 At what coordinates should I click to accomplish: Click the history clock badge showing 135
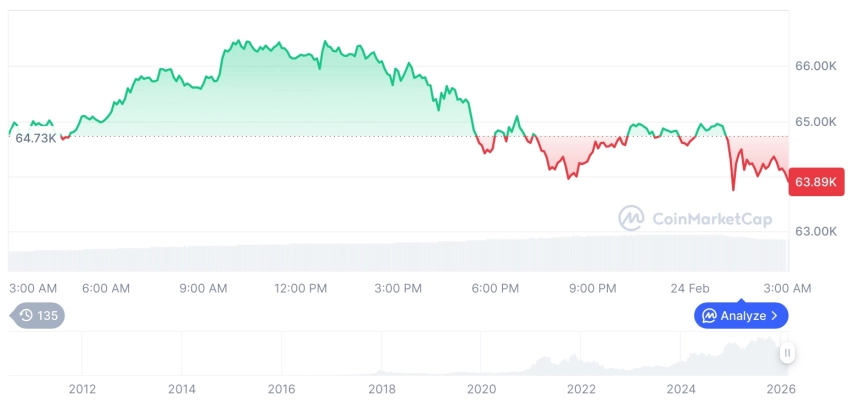(x=38, y=315)
